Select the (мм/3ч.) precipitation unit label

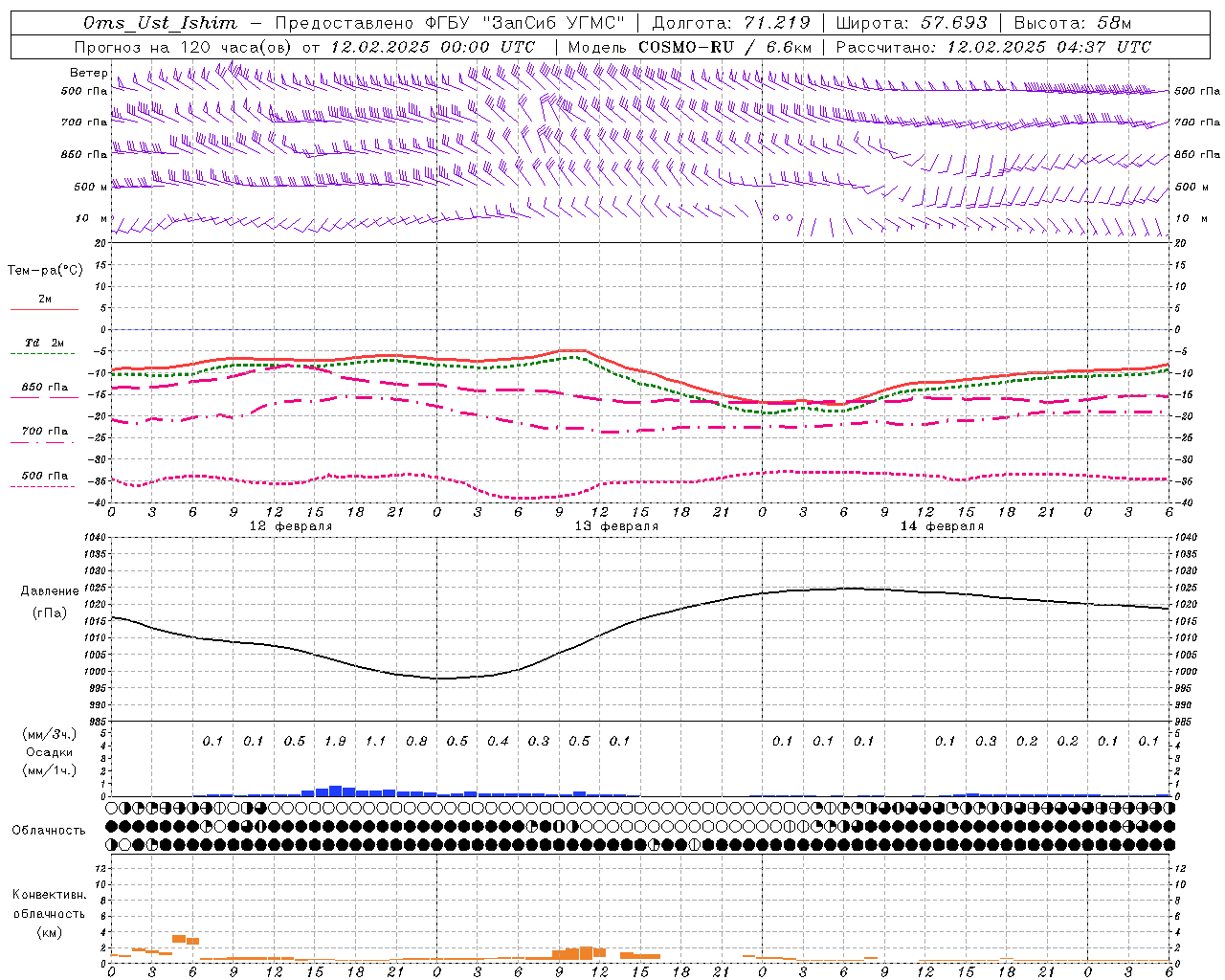point(50,734)
